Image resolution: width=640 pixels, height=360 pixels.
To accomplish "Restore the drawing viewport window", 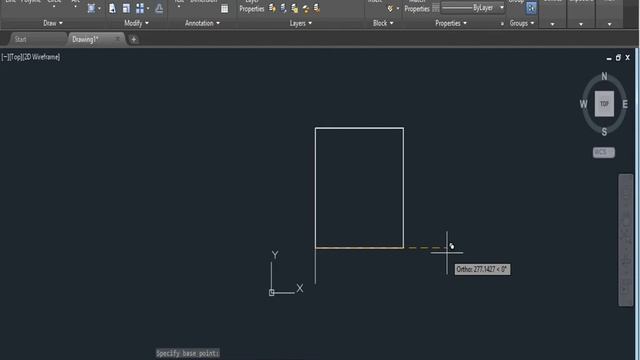I will [x=618, y=58].
